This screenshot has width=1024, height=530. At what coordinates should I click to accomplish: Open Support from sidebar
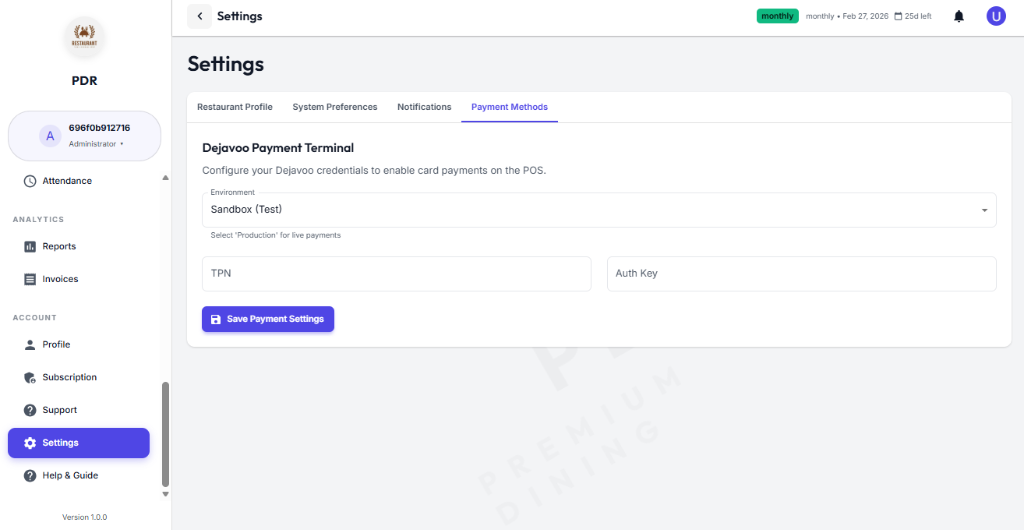(x=79, y=410)
